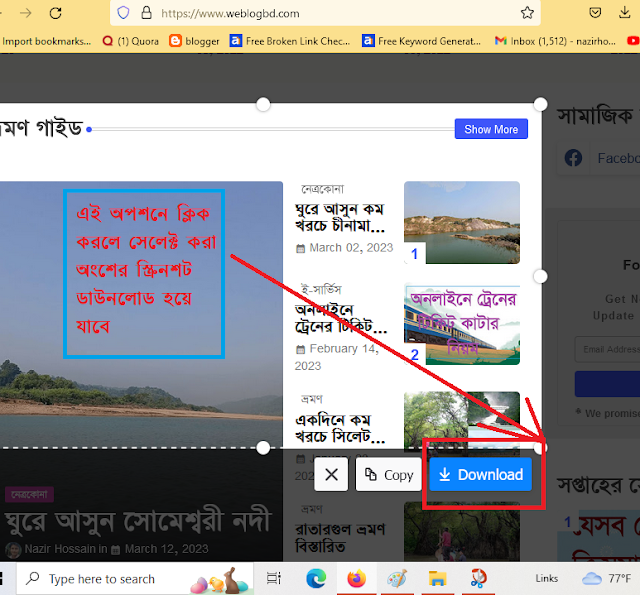Click the top-middle selection edge handle
This screenshot has width=640, height=595.
[263, 104]
